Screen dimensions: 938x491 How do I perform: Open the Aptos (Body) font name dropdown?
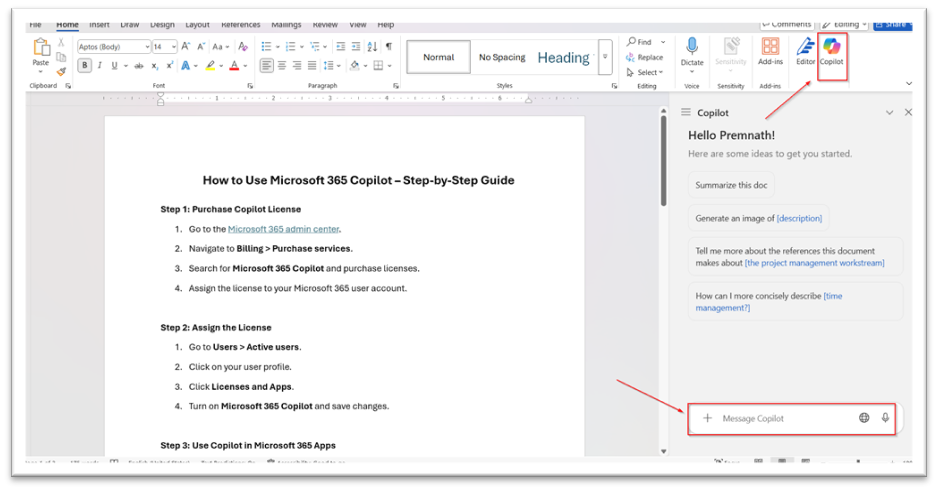[147, 47]
